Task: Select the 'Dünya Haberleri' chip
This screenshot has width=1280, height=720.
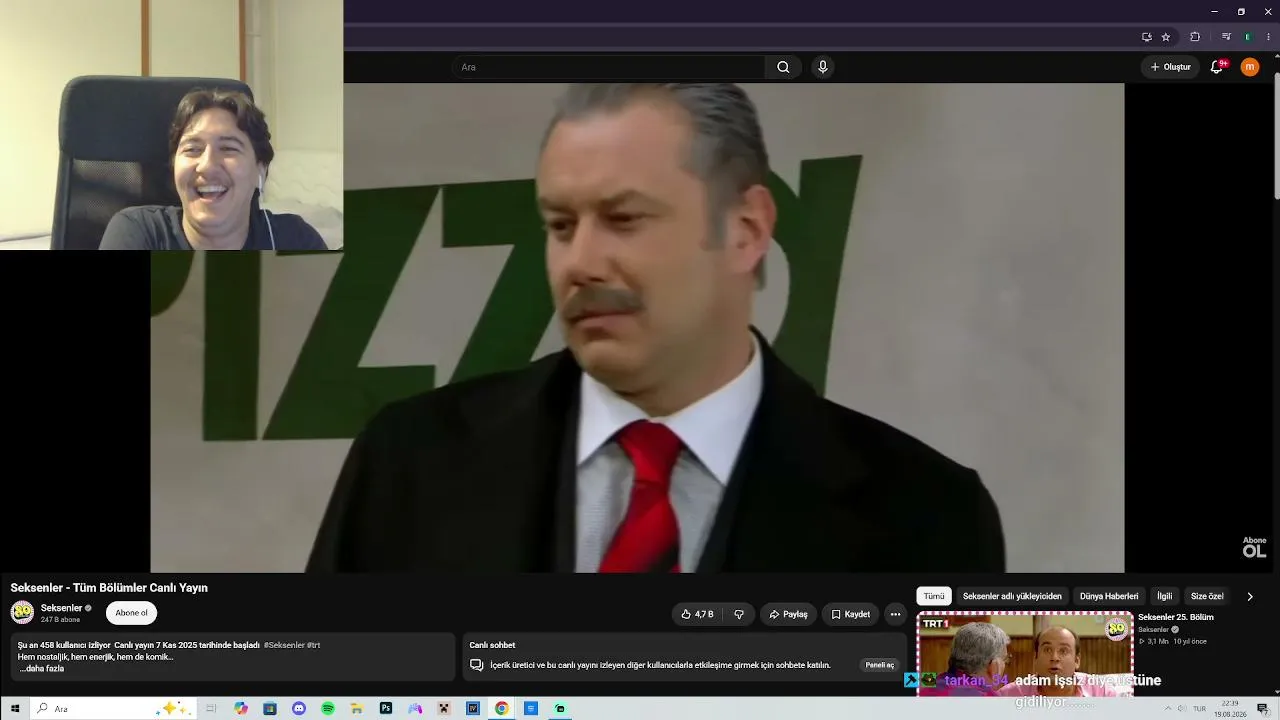Action: 1109,596
